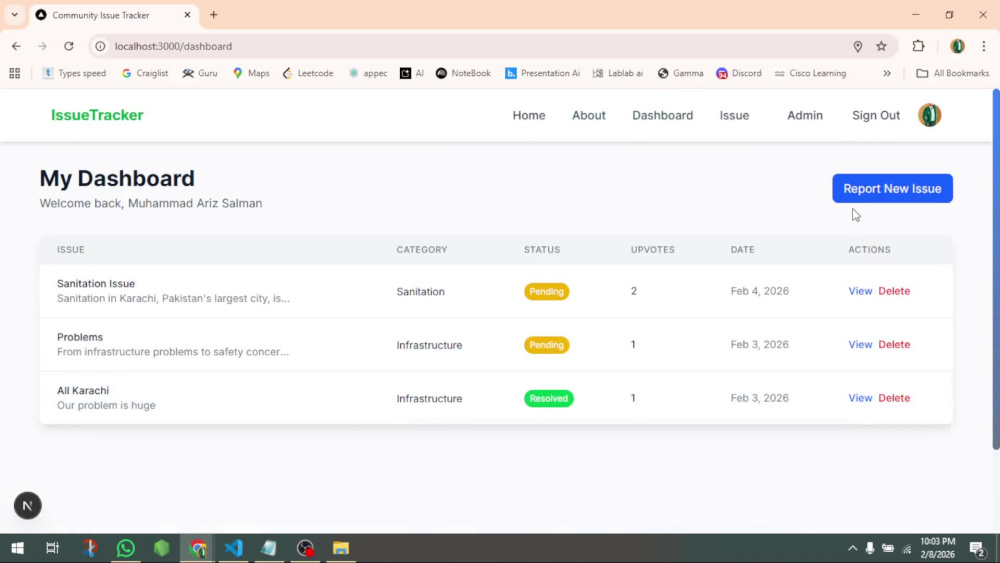Click the Resolved status badge
The height and width of the screenshot is (563, 1000).
click(548, 398)
